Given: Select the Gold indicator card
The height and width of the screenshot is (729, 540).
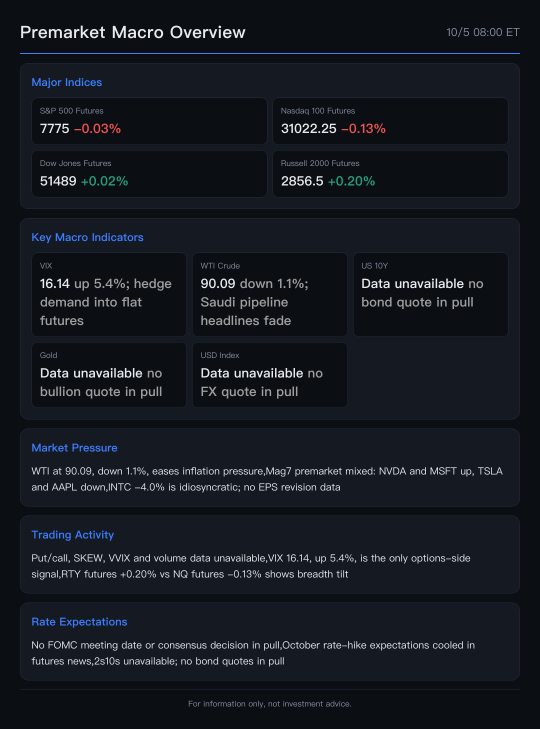Looking at the screenshot, I should 109,375.
